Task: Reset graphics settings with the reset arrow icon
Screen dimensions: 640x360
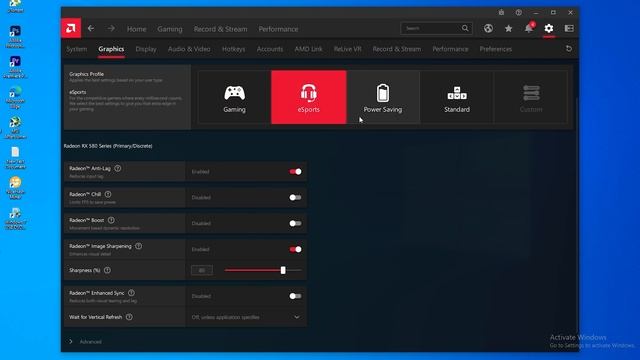Action: [569, 49]
